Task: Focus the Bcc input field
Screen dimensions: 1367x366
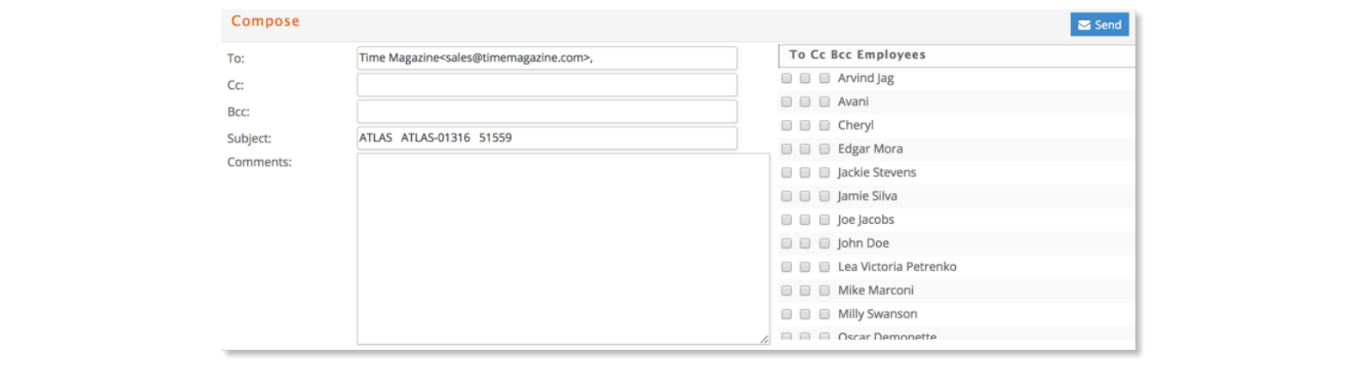Action: (x=547, y=112)
